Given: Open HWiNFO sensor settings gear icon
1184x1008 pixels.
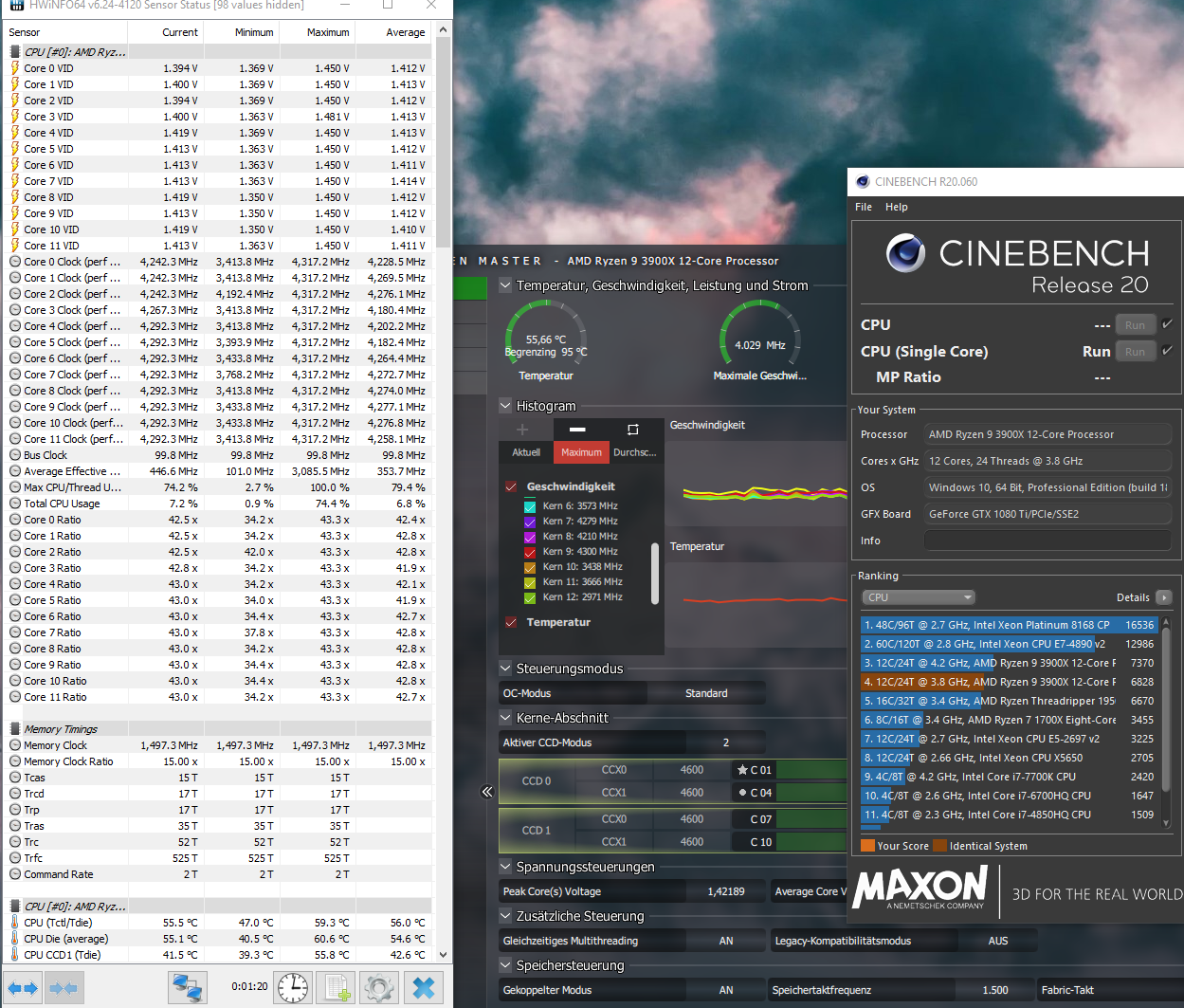Looking at the screenshot, I should point(378,988).
